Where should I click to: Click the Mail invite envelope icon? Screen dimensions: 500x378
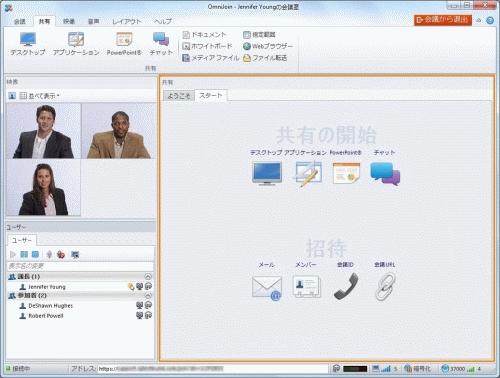(267, 287)
